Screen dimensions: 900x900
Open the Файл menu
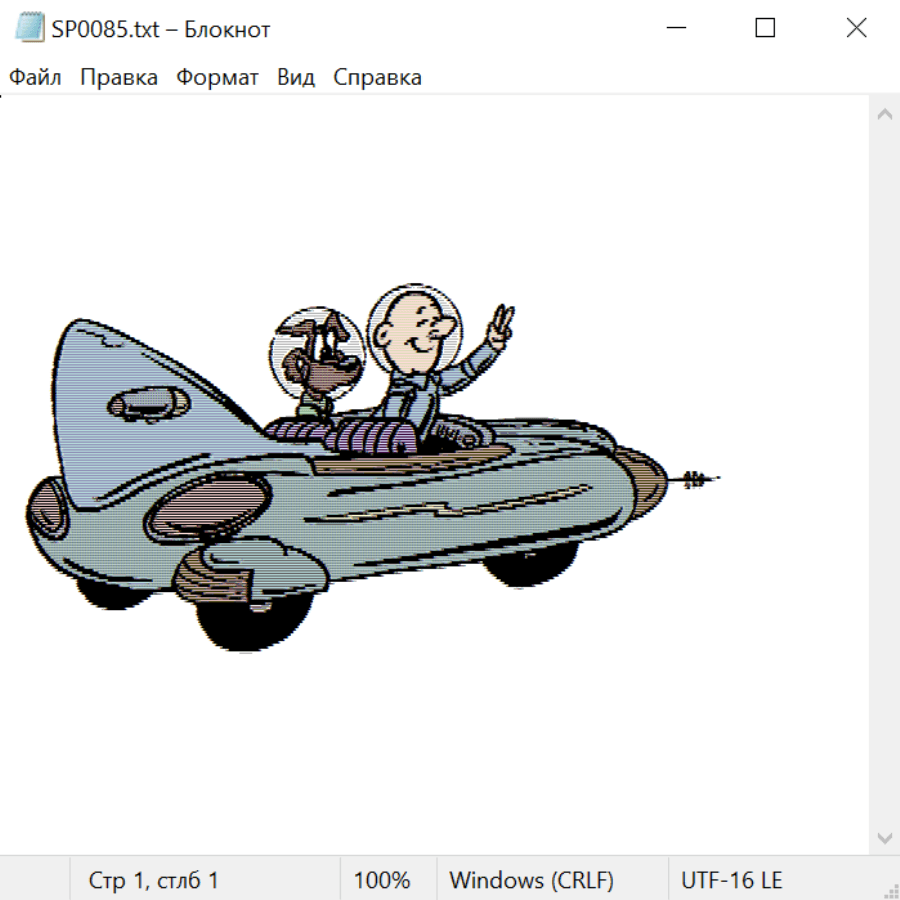35,77
